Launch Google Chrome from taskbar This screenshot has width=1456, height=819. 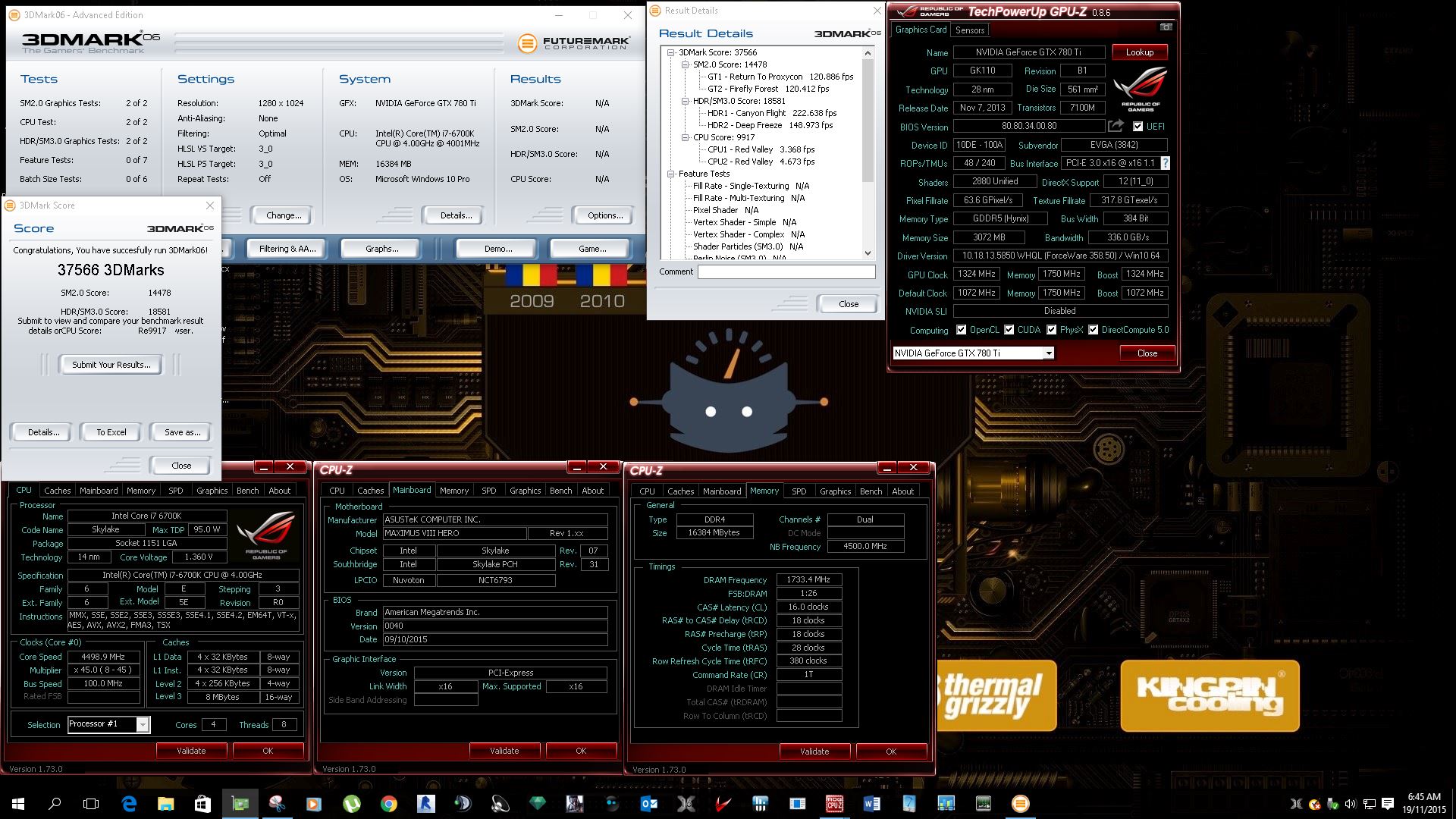click(388, 804)
